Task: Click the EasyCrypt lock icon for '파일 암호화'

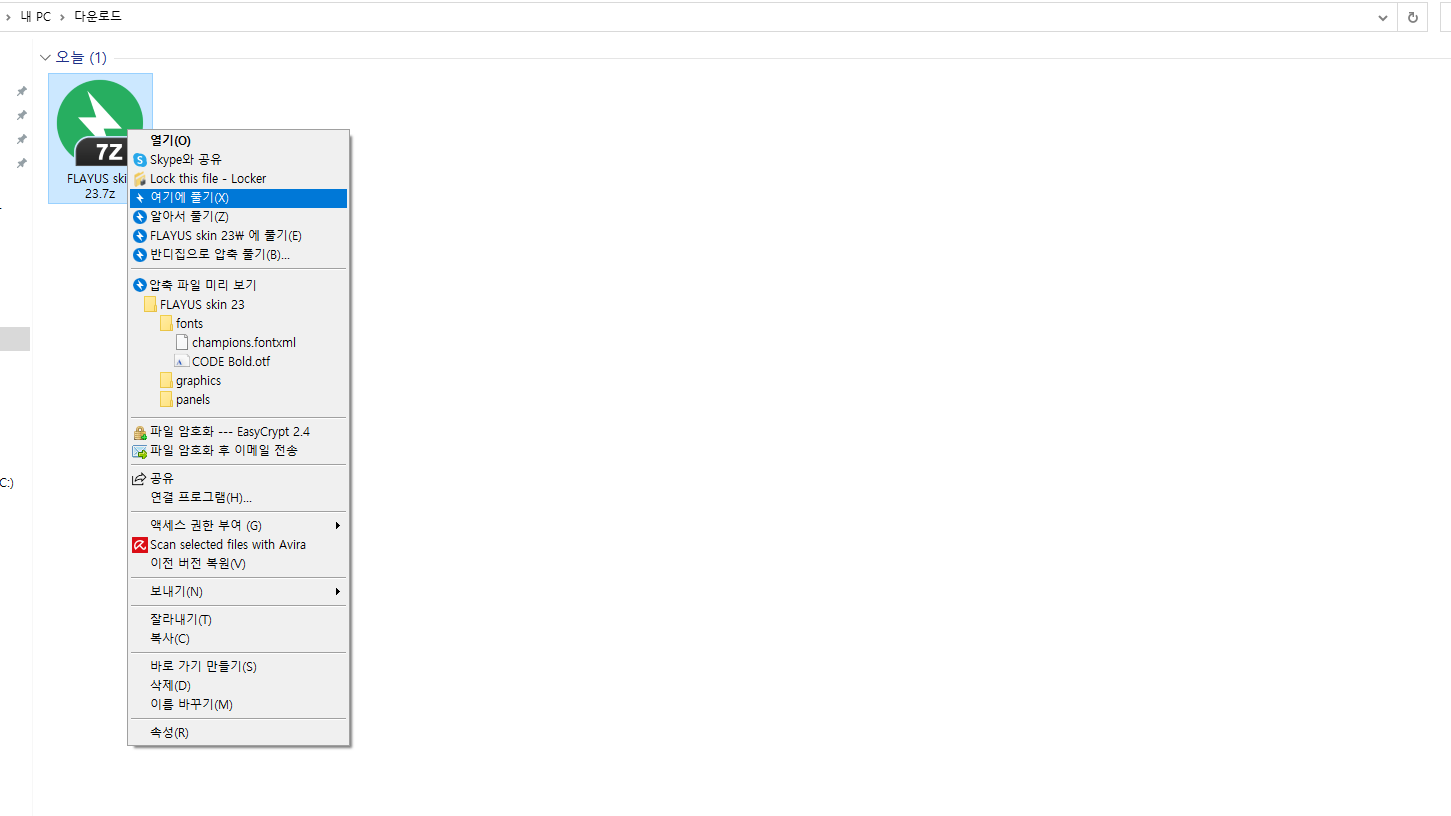Action: point(140,432)
